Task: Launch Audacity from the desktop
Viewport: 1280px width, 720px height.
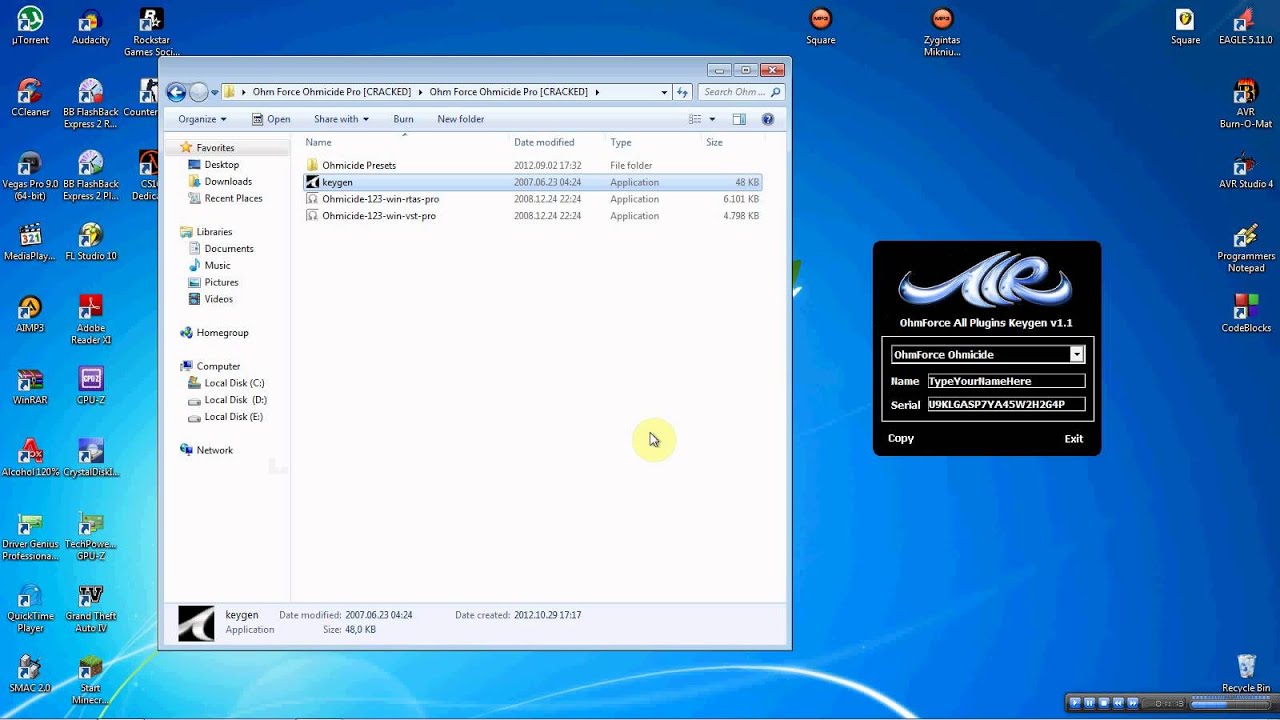Action: coord(90,20)
